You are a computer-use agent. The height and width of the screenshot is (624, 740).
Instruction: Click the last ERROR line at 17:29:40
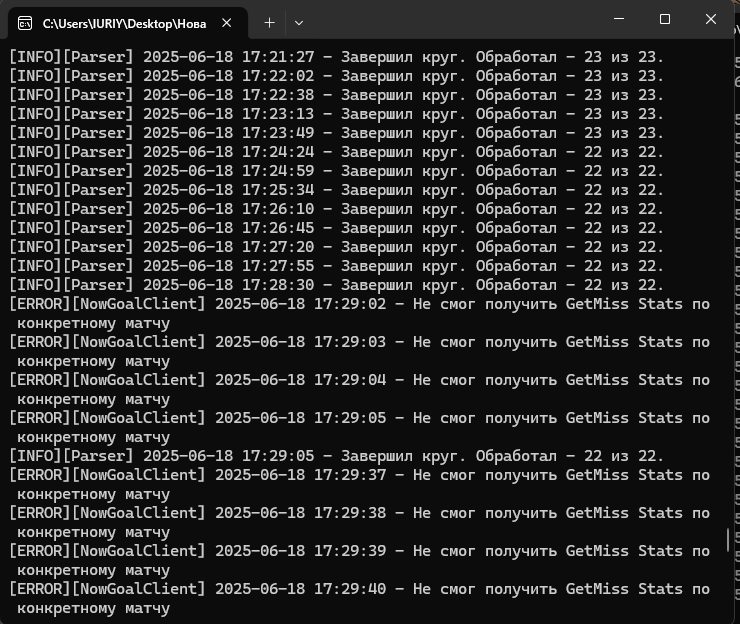click(x=360, y=589)
